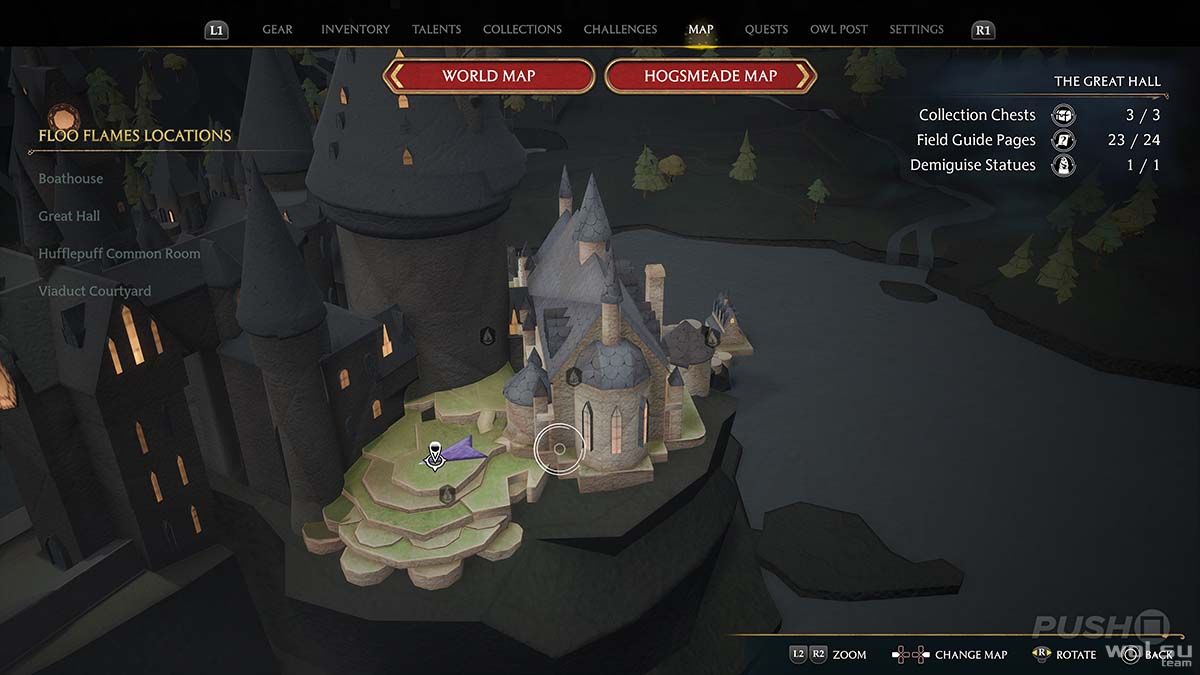Click the right-stick Rotate icon

click(1041, 654)
